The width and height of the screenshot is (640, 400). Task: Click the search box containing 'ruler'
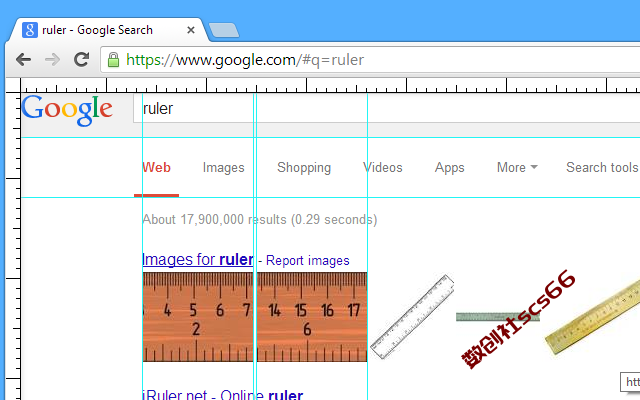click(x=386, y=109)
